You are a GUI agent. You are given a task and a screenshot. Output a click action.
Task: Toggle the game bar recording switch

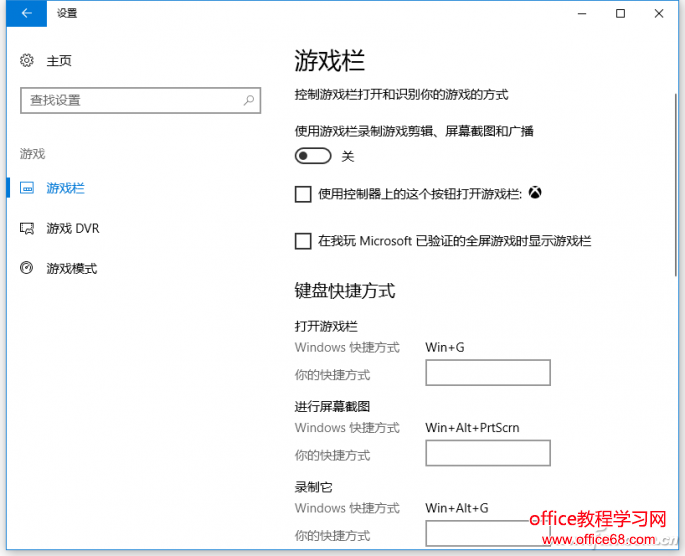[313, 156]
